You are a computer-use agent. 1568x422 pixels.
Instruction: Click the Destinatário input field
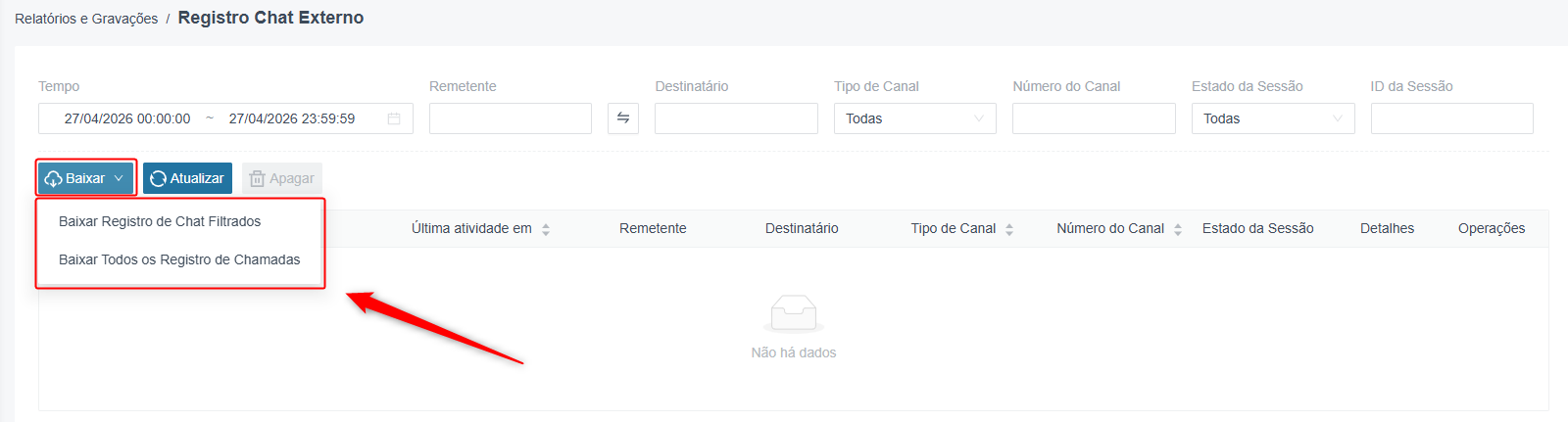tap(736, 118)
